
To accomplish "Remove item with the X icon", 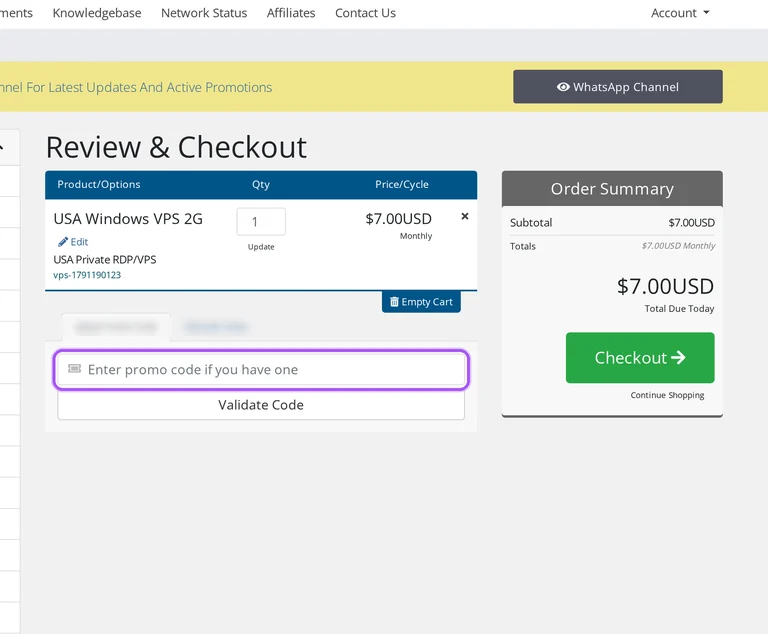I will [x=465, y=216].
